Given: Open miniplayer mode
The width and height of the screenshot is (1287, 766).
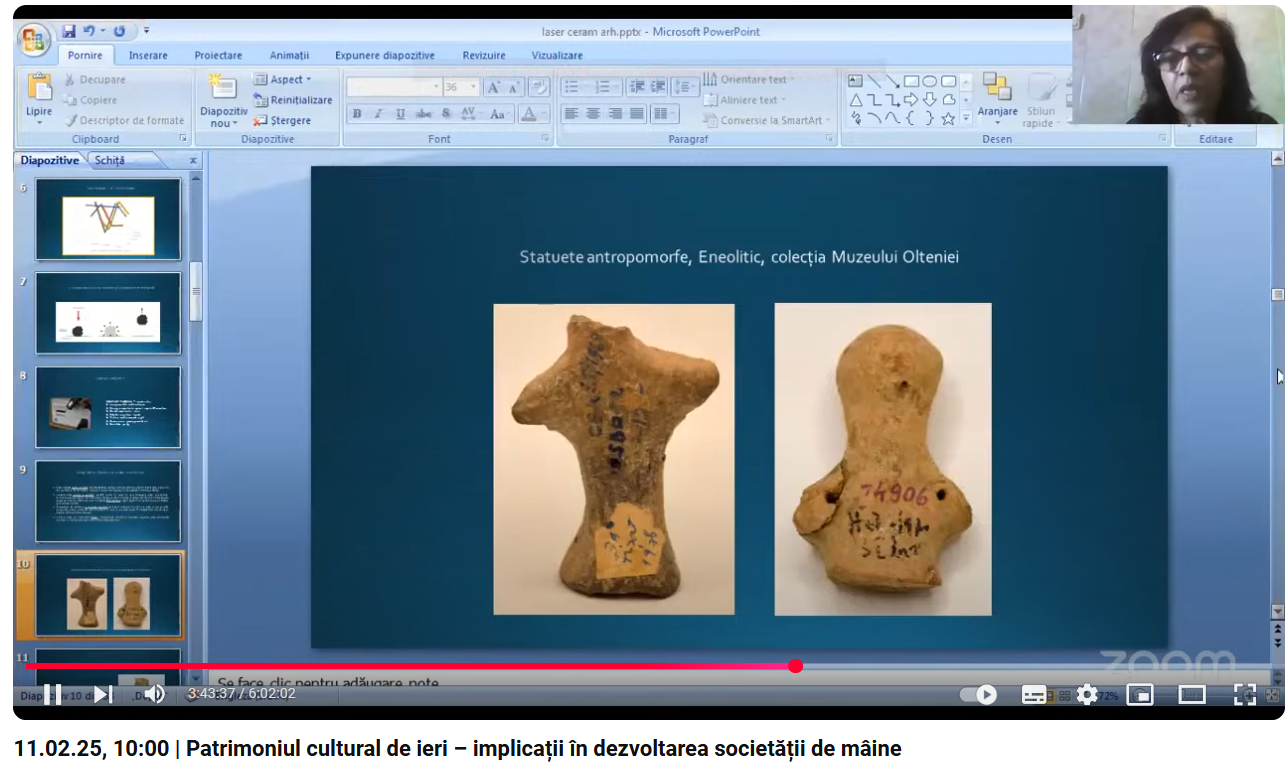Looking at the screenshot, I should [x=1140, y=694].
